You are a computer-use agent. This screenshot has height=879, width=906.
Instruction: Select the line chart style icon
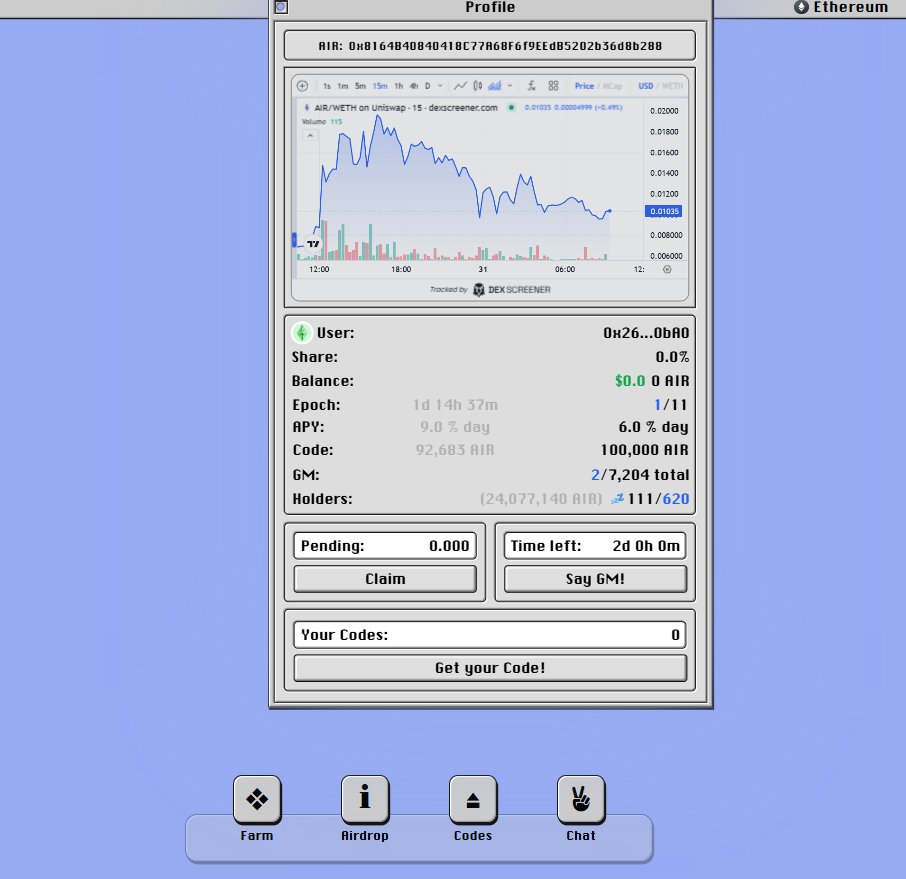pos(460,86)
